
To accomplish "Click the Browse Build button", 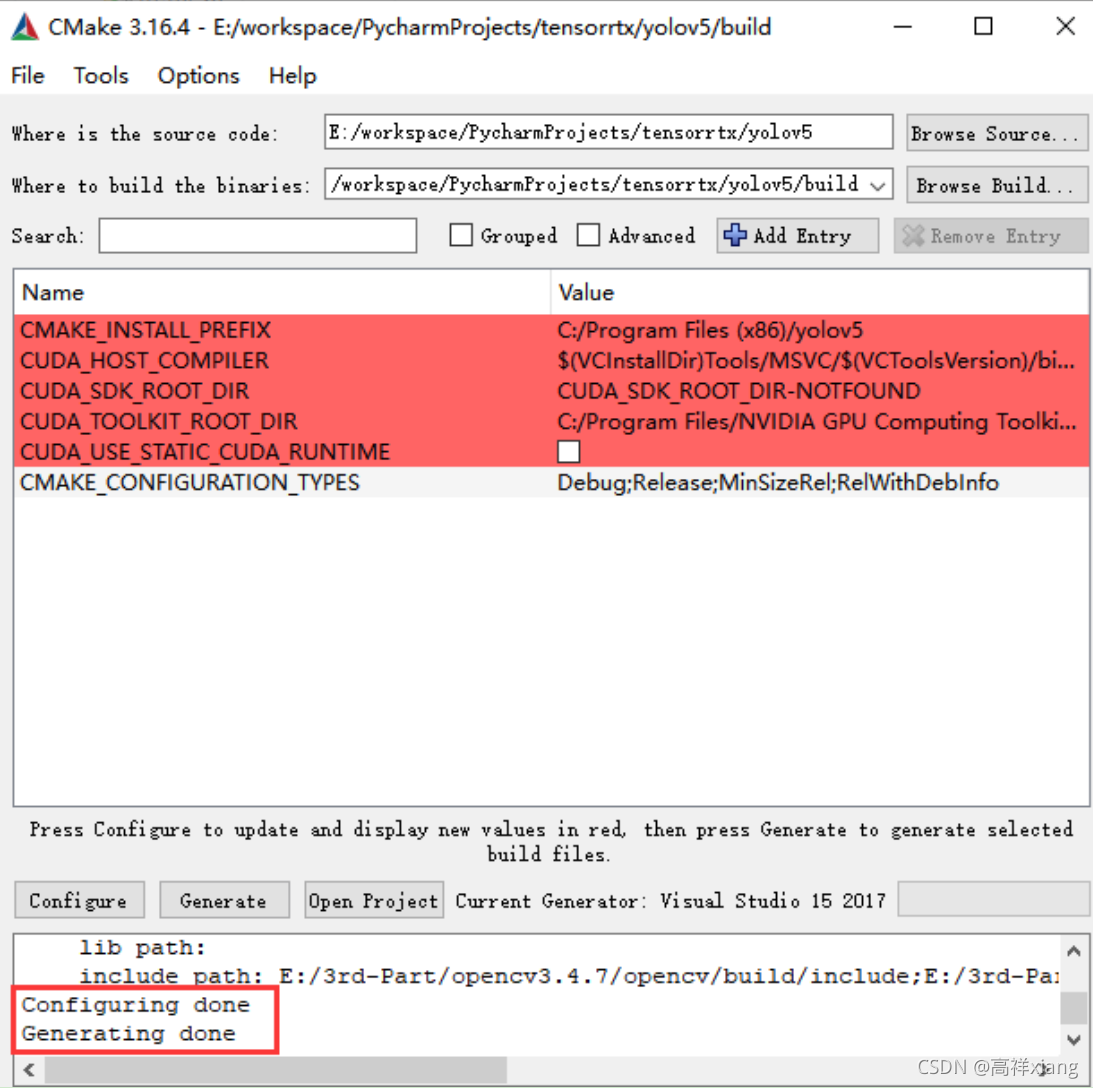I will click(996, 185).
